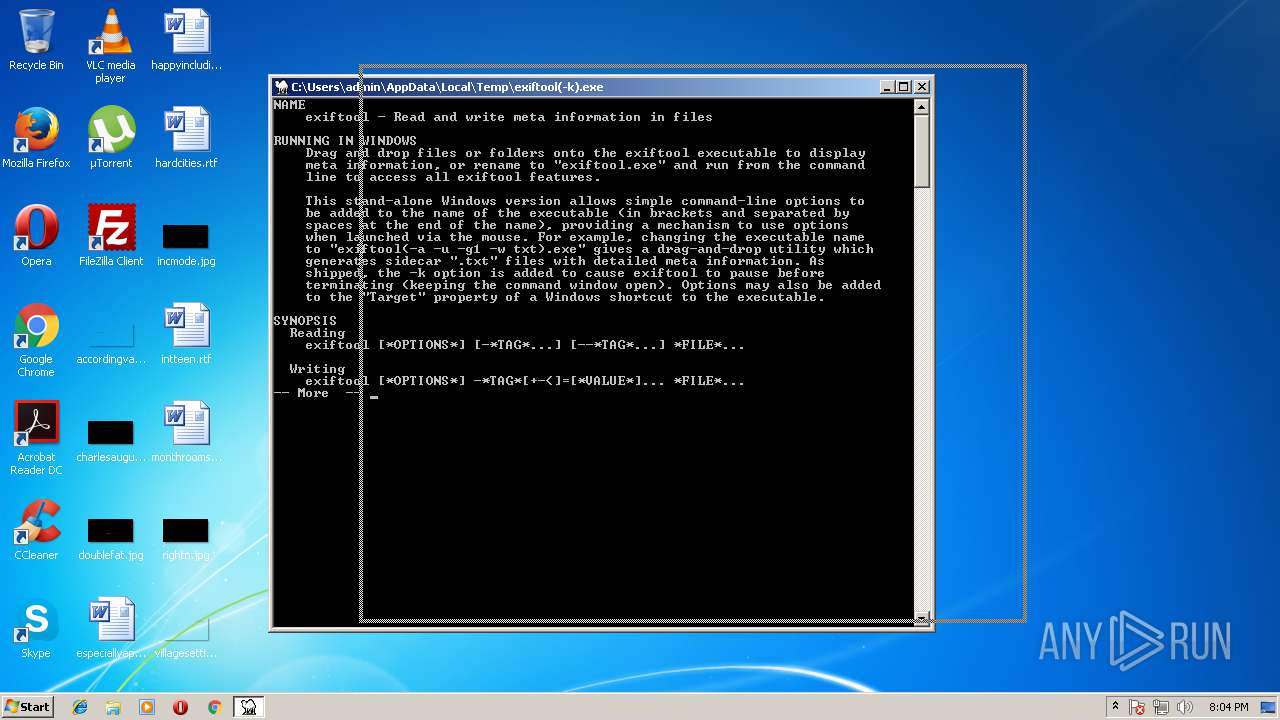Close the exiftool console window
The width and height of the screenshot is (1280, 720).
(921, 87)
